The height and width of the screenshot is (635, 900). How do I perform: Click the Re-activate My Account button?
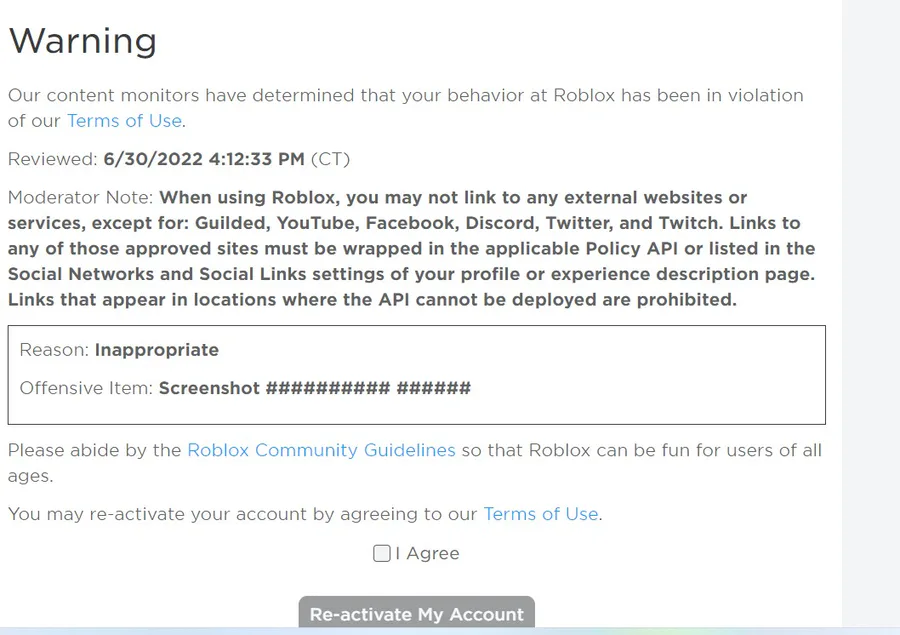416,613
